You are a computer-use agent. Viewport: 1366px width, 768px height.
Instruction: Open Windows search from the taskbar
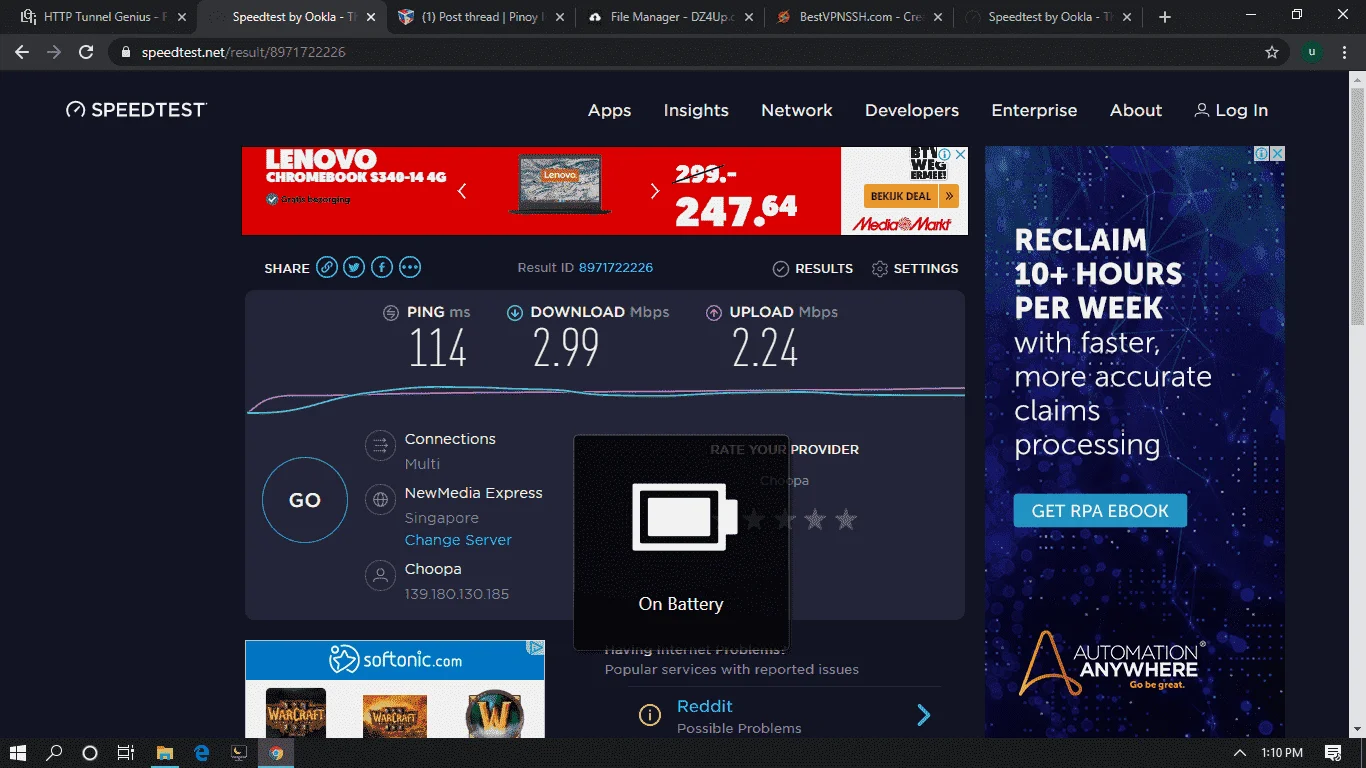(54, 753)
